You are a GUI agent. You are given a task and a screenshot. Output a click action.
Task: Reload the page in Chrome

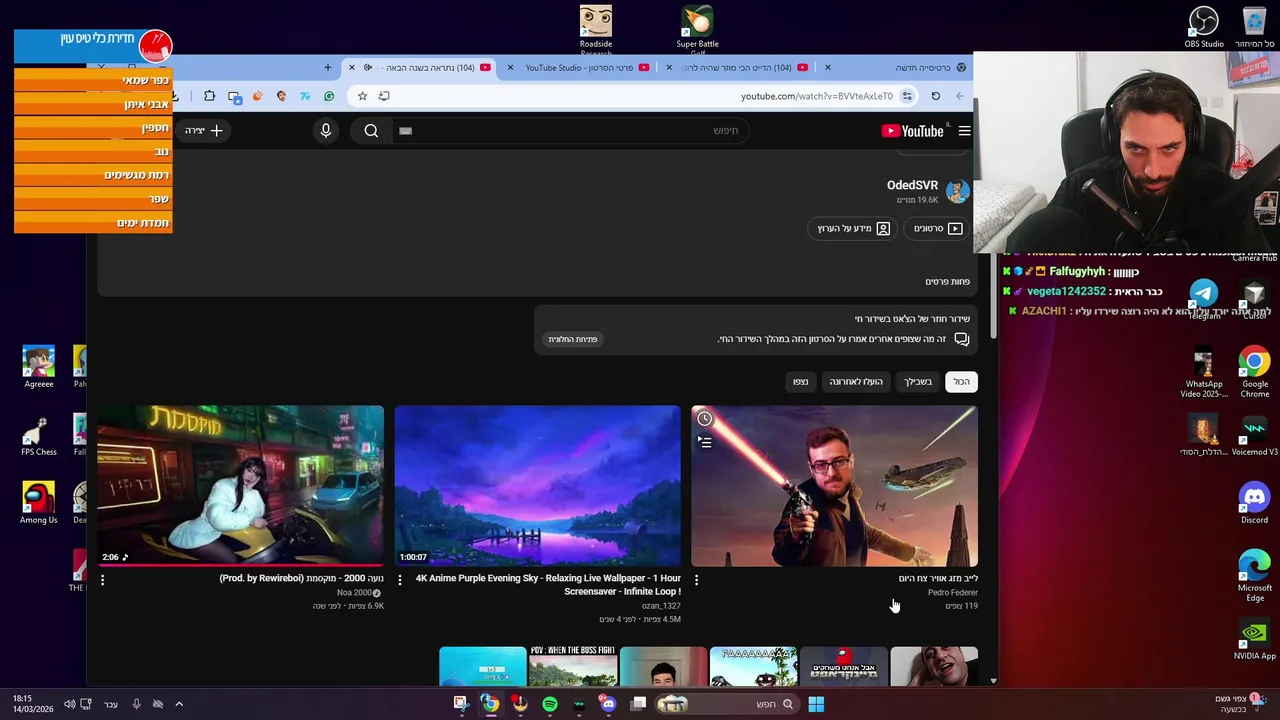point(935,96)
